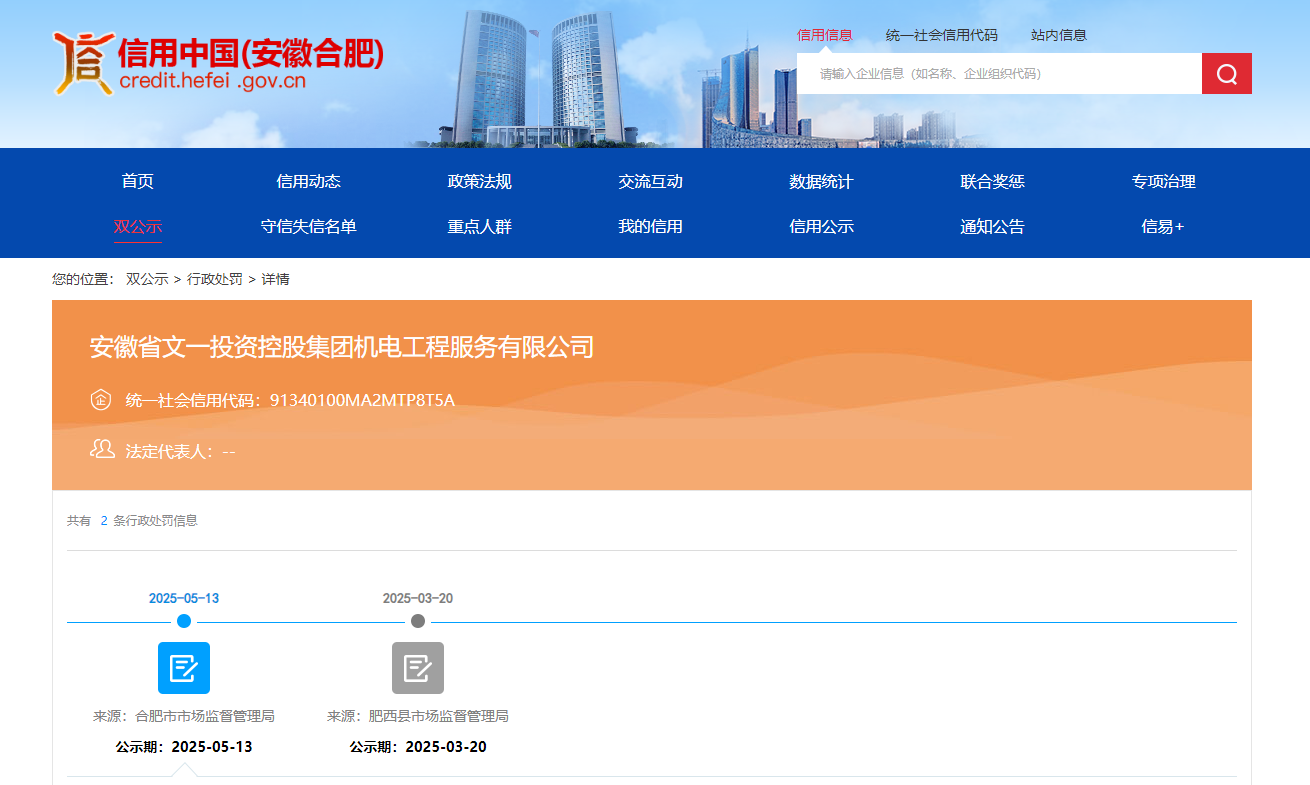The width and height of the screenshot is (1310, 785).
Task: Open the 信易+ navigation item
Action: point(1163,226)
